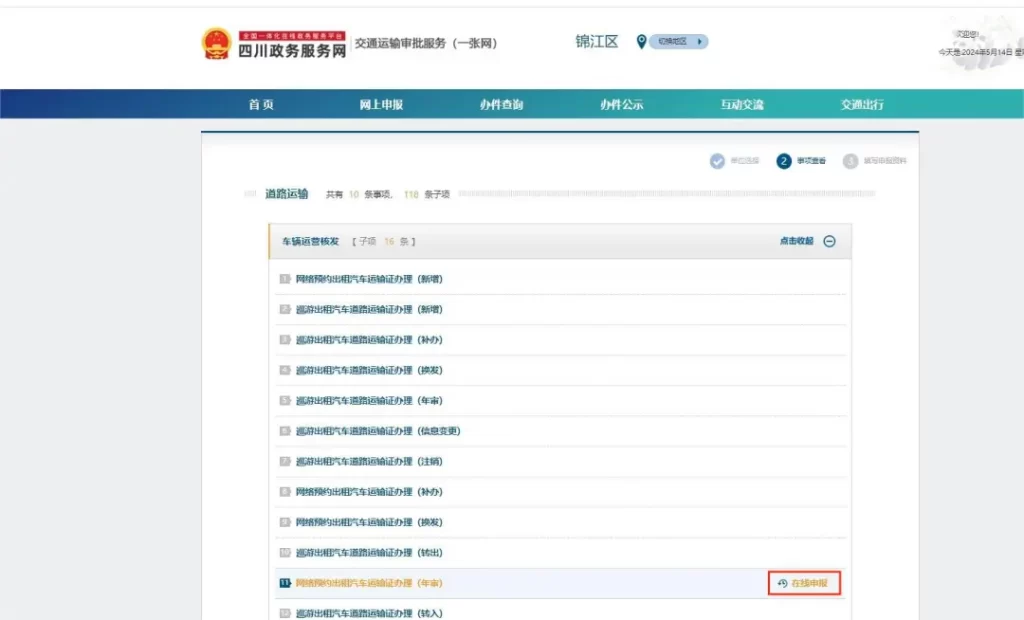
Task: Click the 道路运输 category heading
Action: (x=287, y=194)
